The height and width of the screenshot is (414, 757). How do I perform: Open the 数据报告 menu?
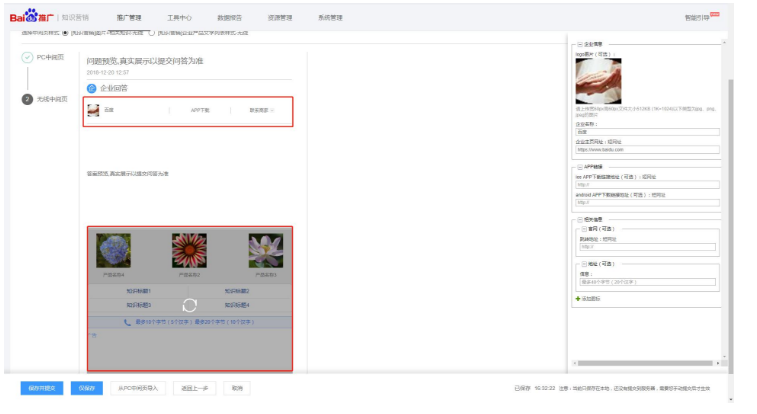229,17
